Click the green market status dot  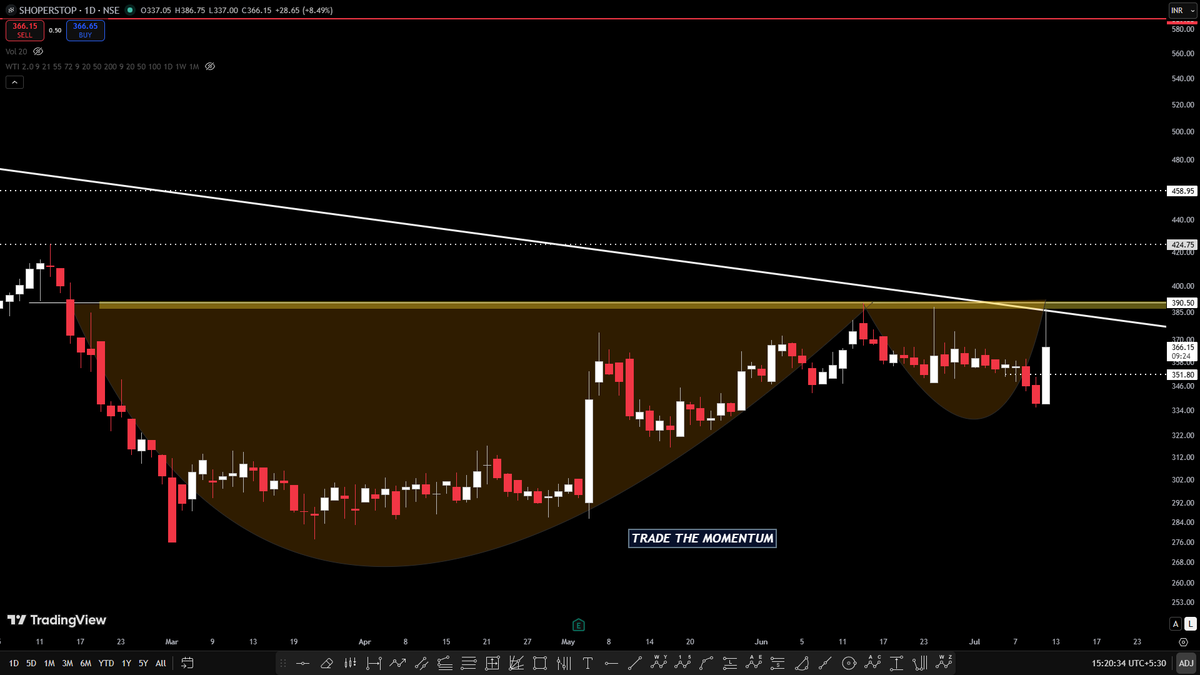pos(131,10)
